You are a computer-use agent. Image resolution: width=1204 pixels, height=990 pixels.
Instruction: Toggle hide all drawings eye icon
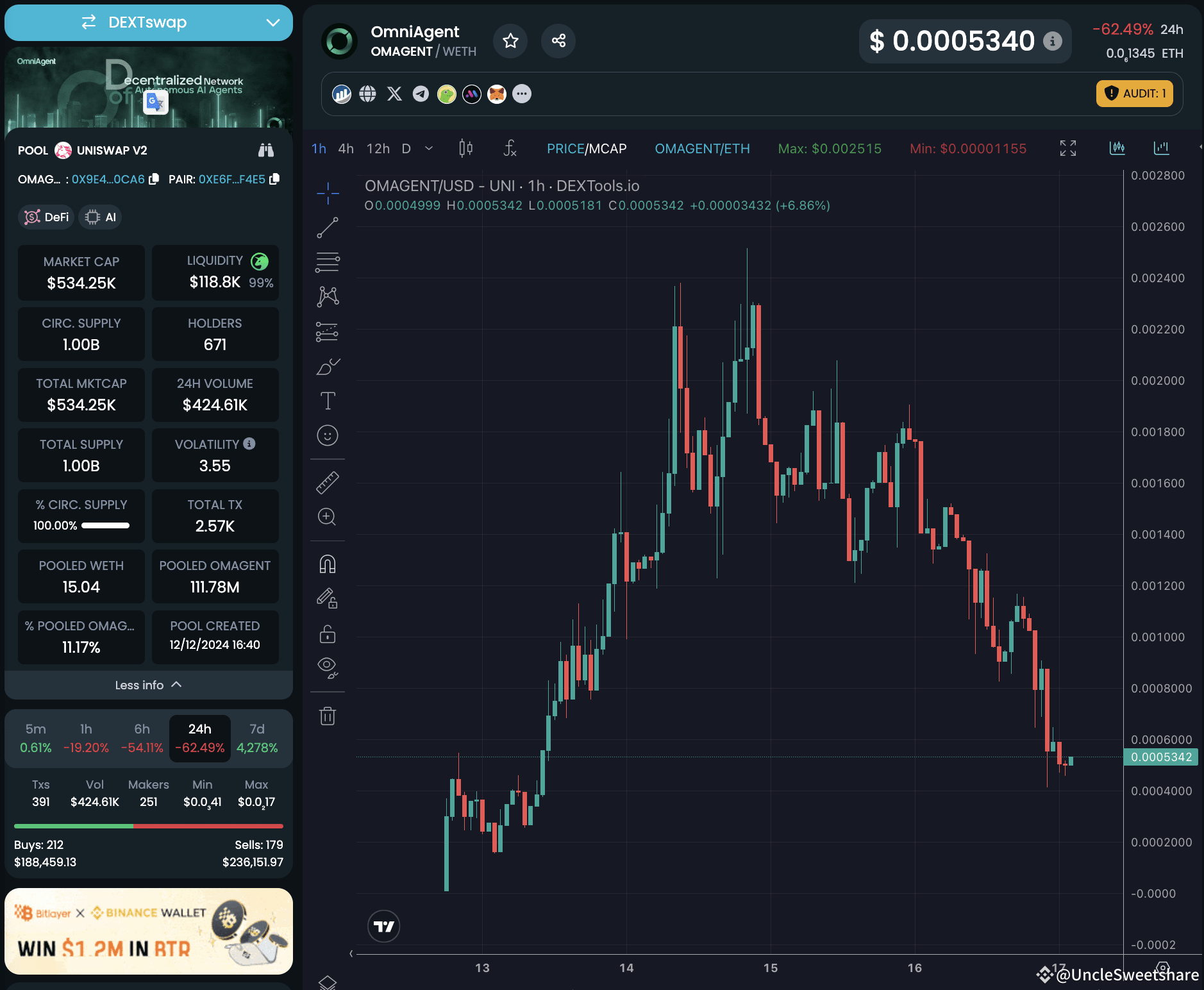tap(328, 668)
